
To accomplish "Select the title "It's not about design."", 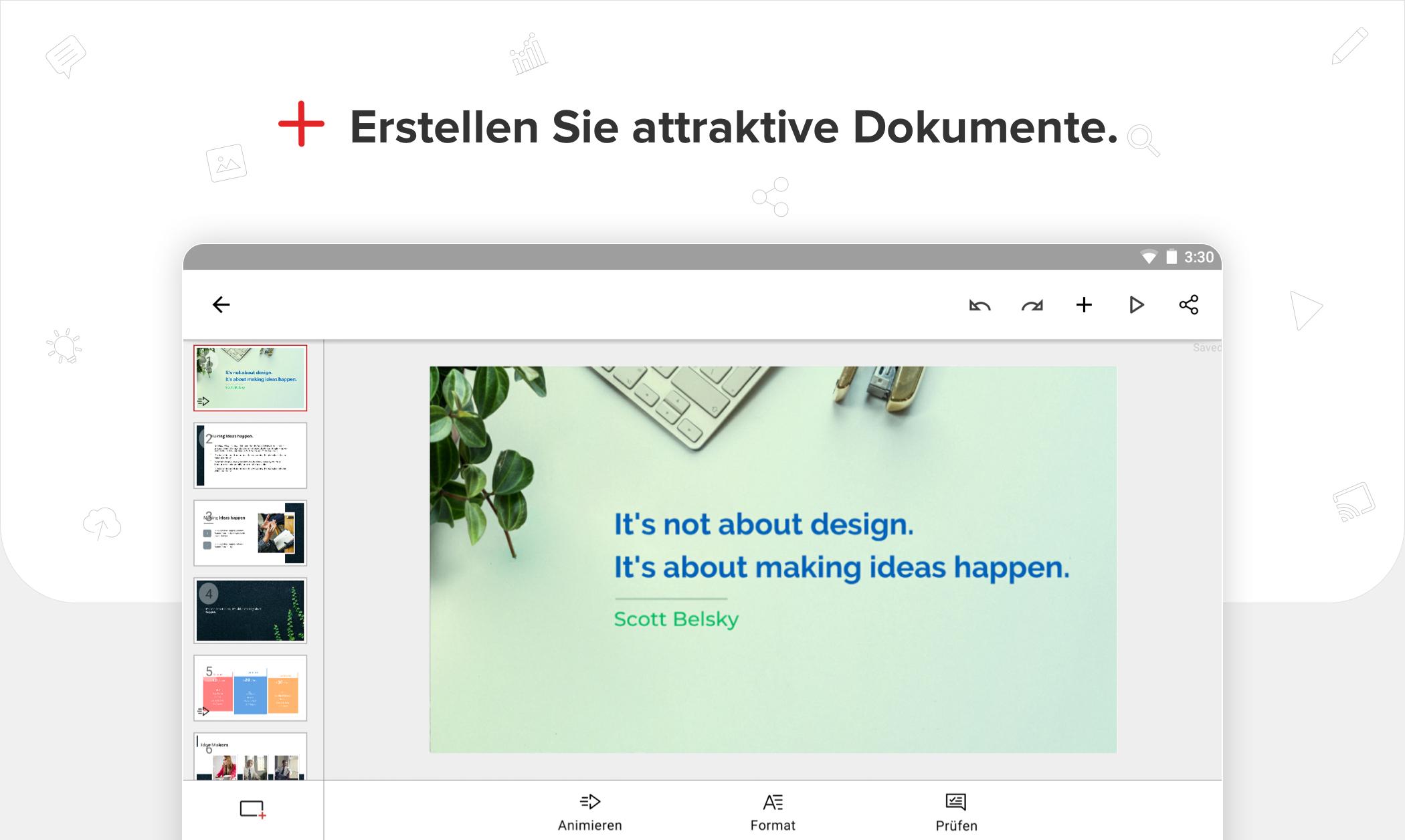I will coord(763,524).
